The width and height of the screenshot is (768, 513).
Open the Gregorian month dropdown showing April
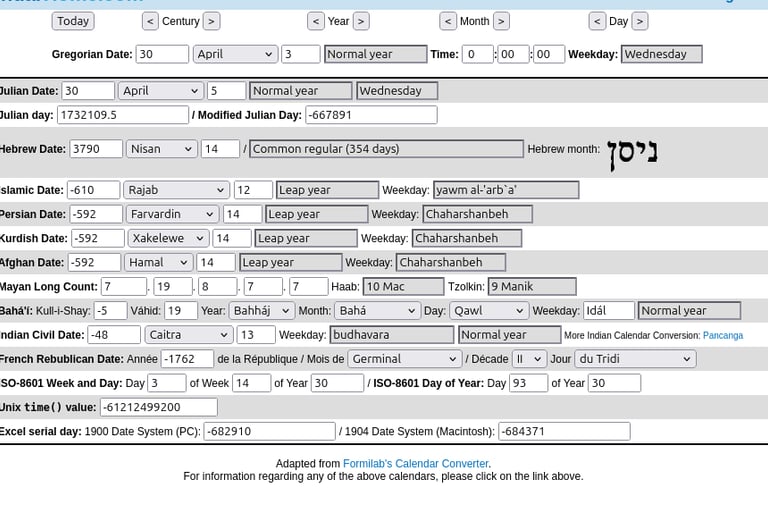point(235,54)
